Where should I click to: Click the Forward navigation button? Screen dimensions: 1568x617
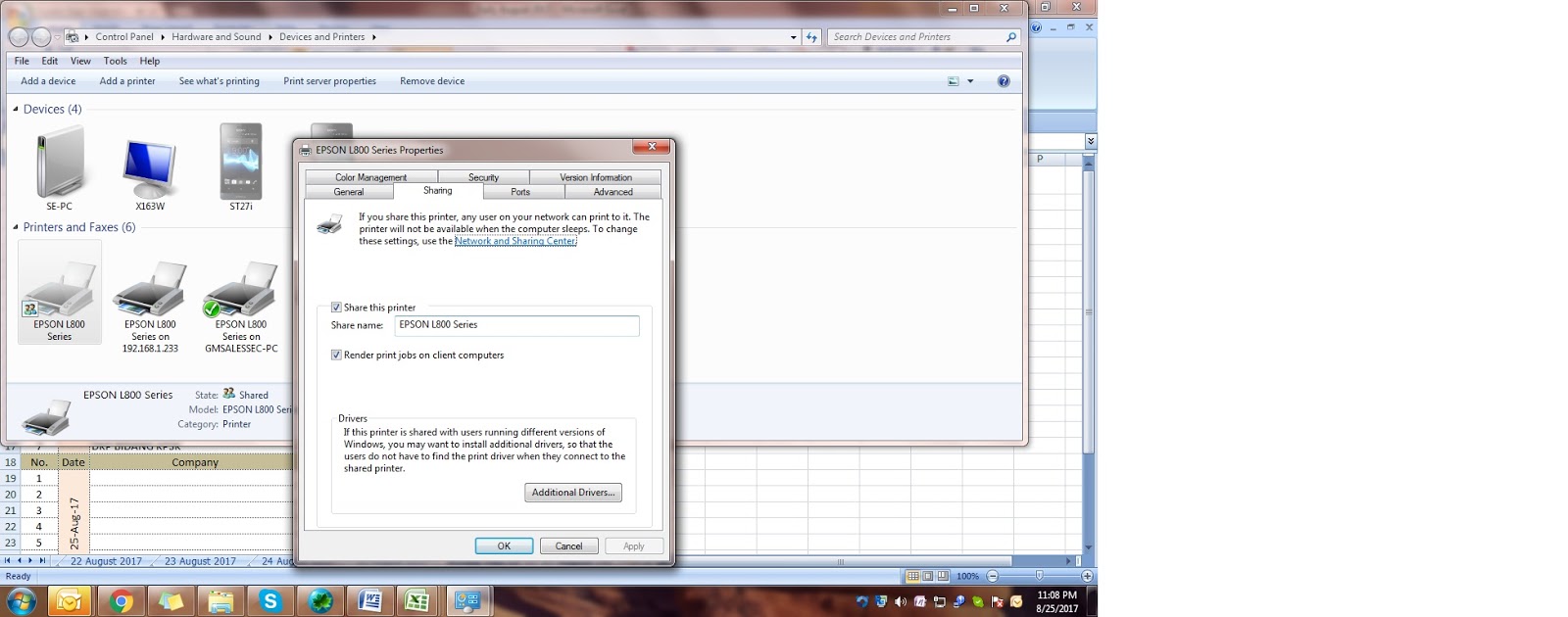41,37
